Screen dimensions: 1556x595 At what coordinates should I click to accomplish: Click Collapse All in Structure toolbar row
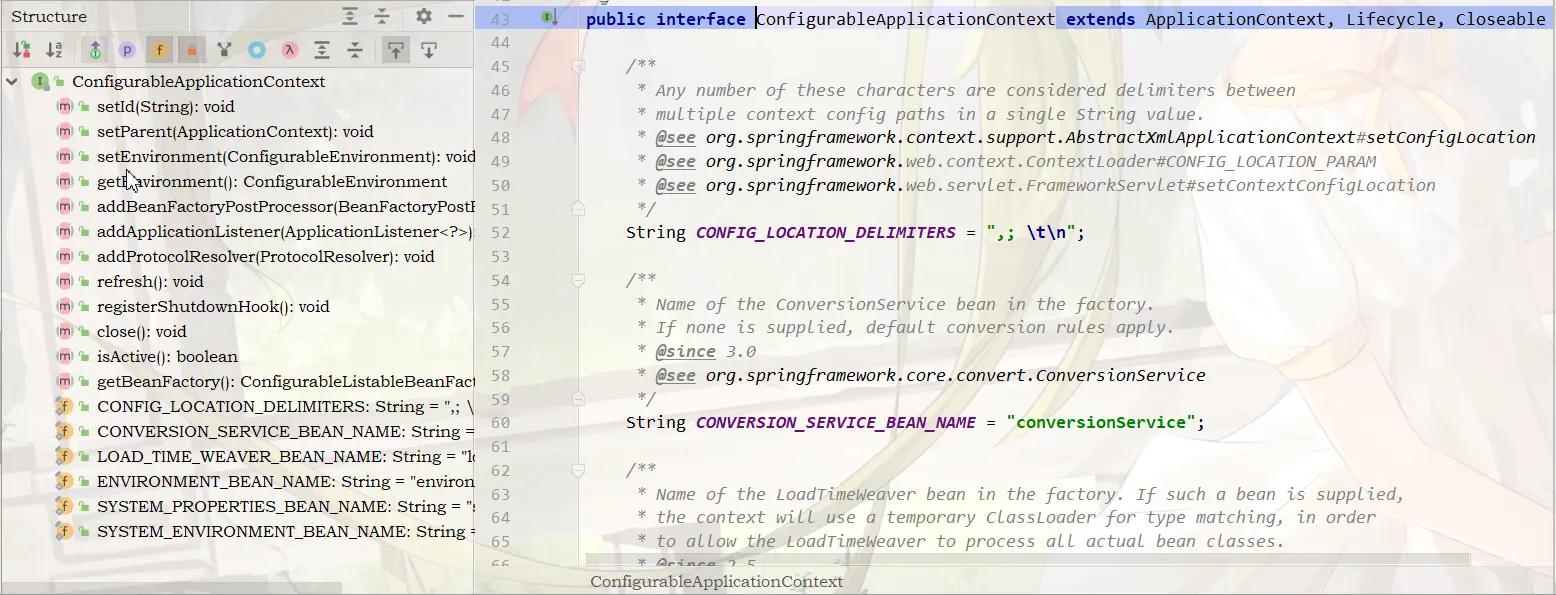[x=355, y=50]
